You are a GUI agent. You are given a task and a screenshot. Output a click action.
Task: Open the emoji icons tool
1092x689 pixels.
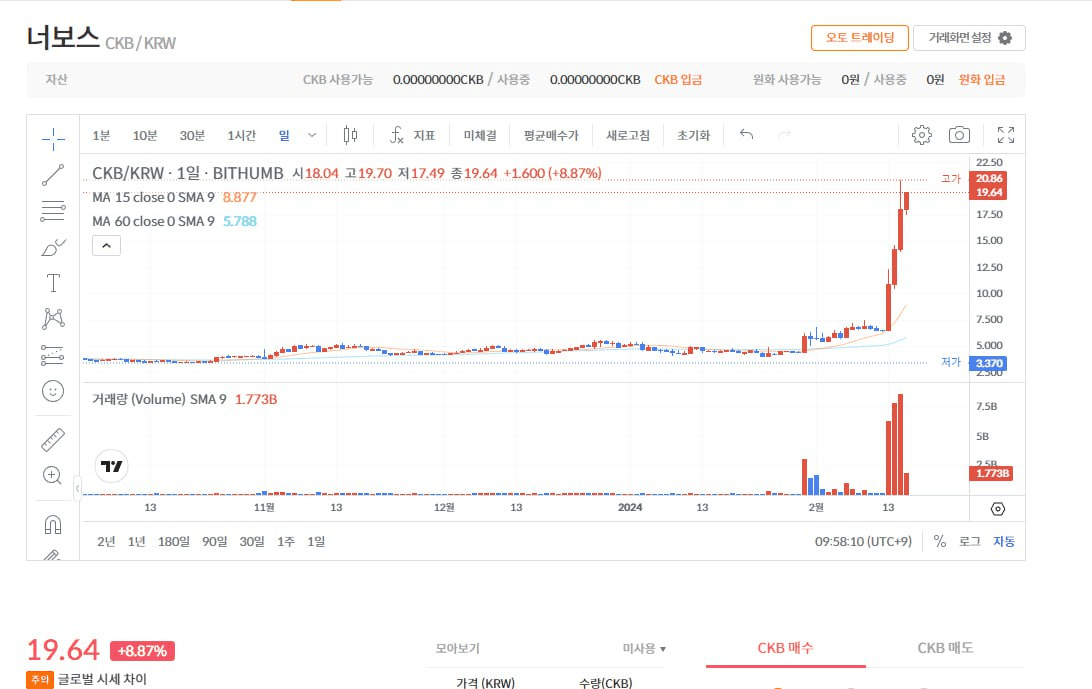(x=53, y=391)
